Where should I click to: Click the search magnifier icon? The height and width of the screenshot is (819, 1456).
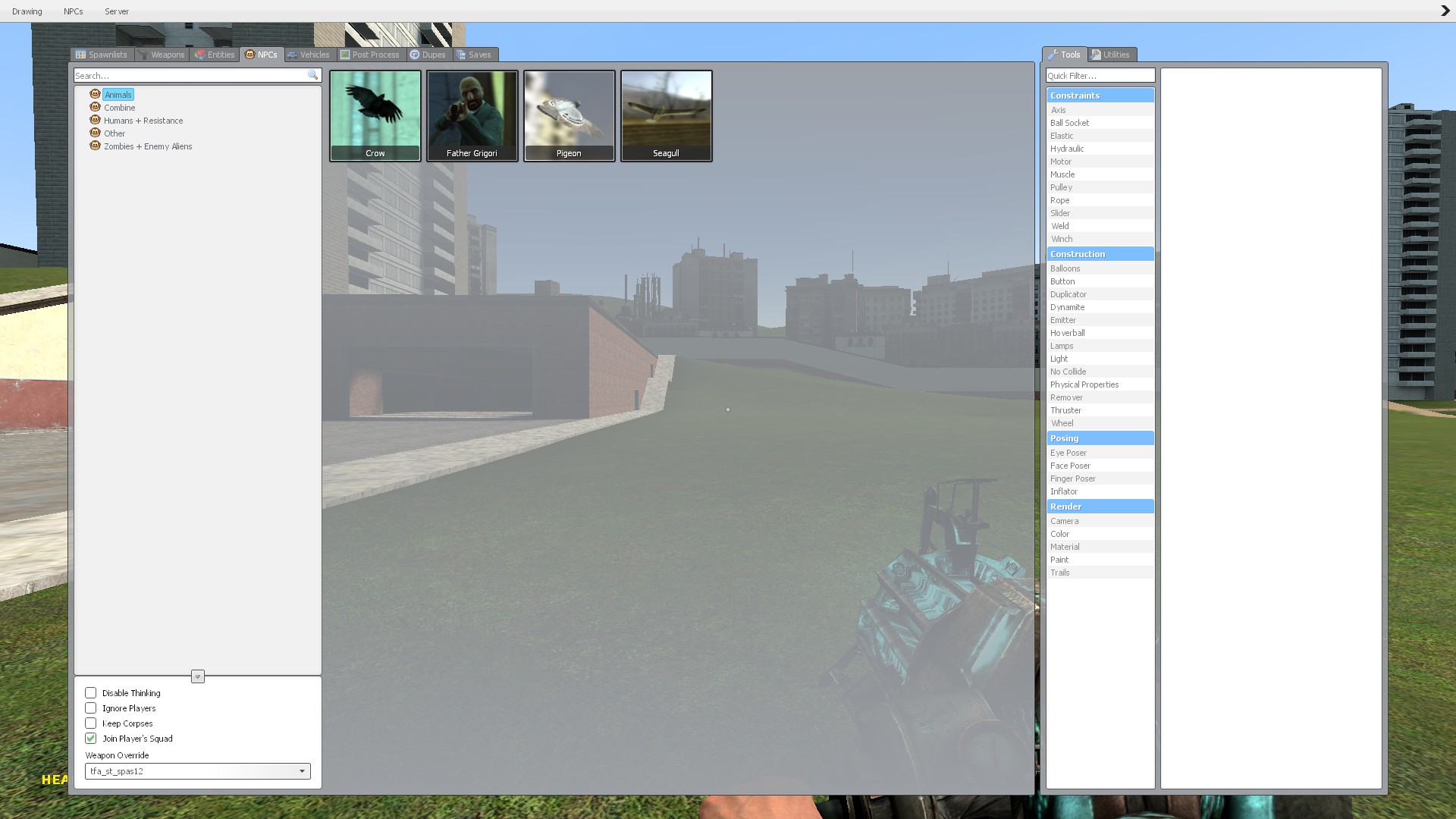(x=312, y=75)
